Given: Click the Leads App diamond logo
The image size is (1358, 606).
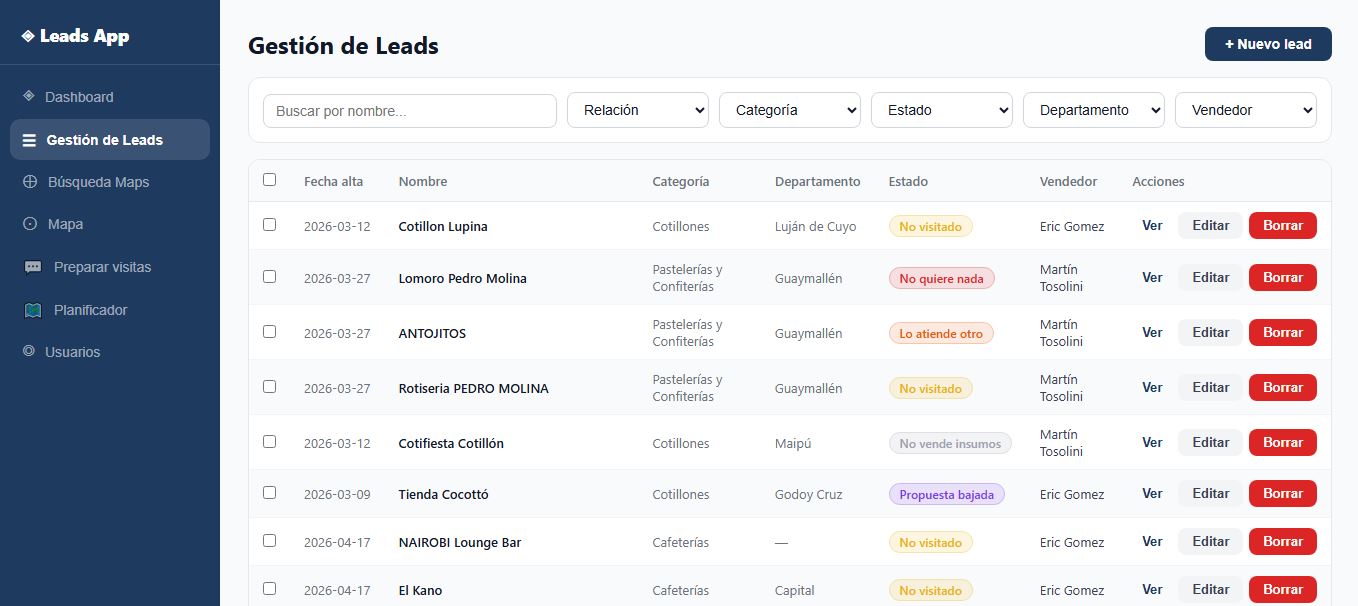Looking at the screenshot, I should [x=29, y=35].
